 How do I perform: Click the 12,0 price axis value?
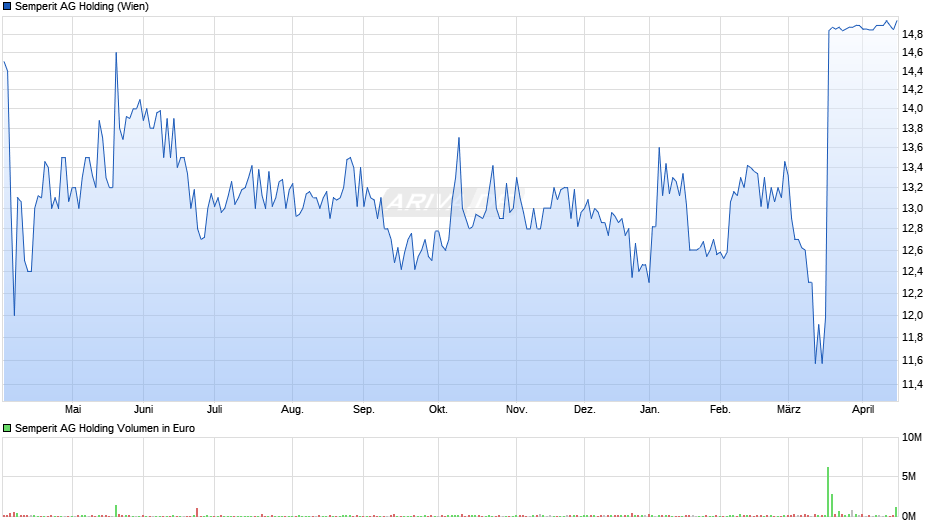point(912,315)
